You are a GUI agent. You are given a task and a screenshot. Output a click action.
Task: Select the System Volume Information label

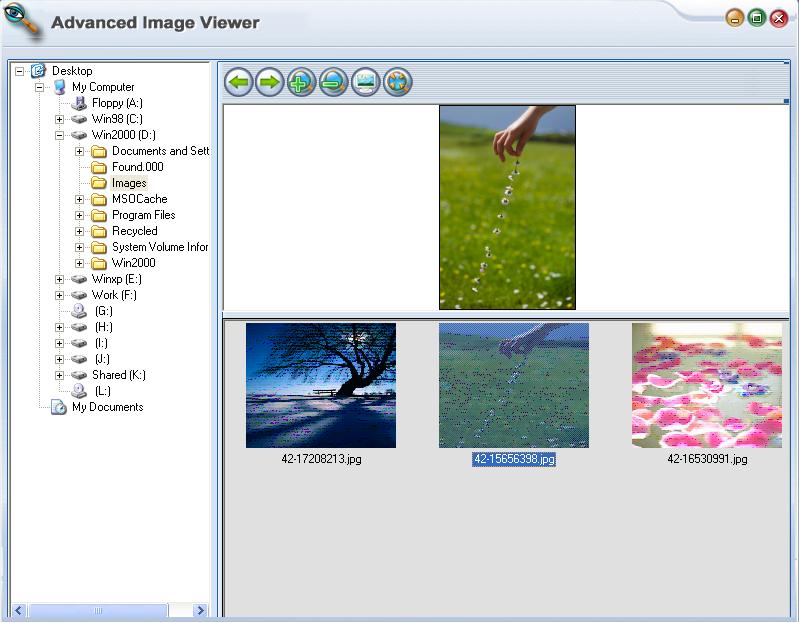[160, 247]
